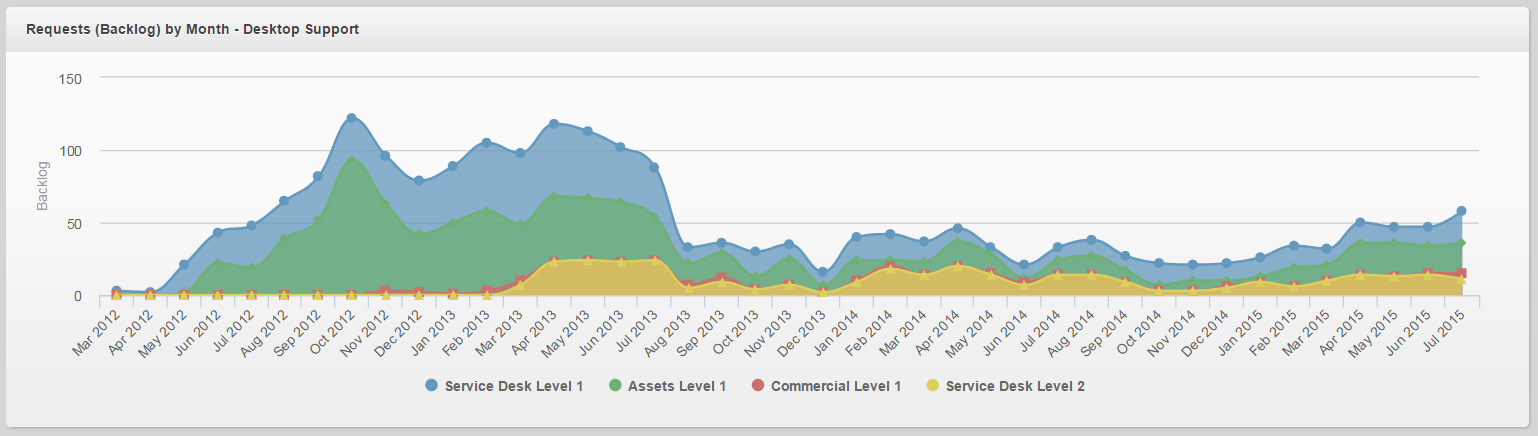Click the green peak data point at Oct 2012
This screenshot has height=436, width=1538.
[351, 157]
